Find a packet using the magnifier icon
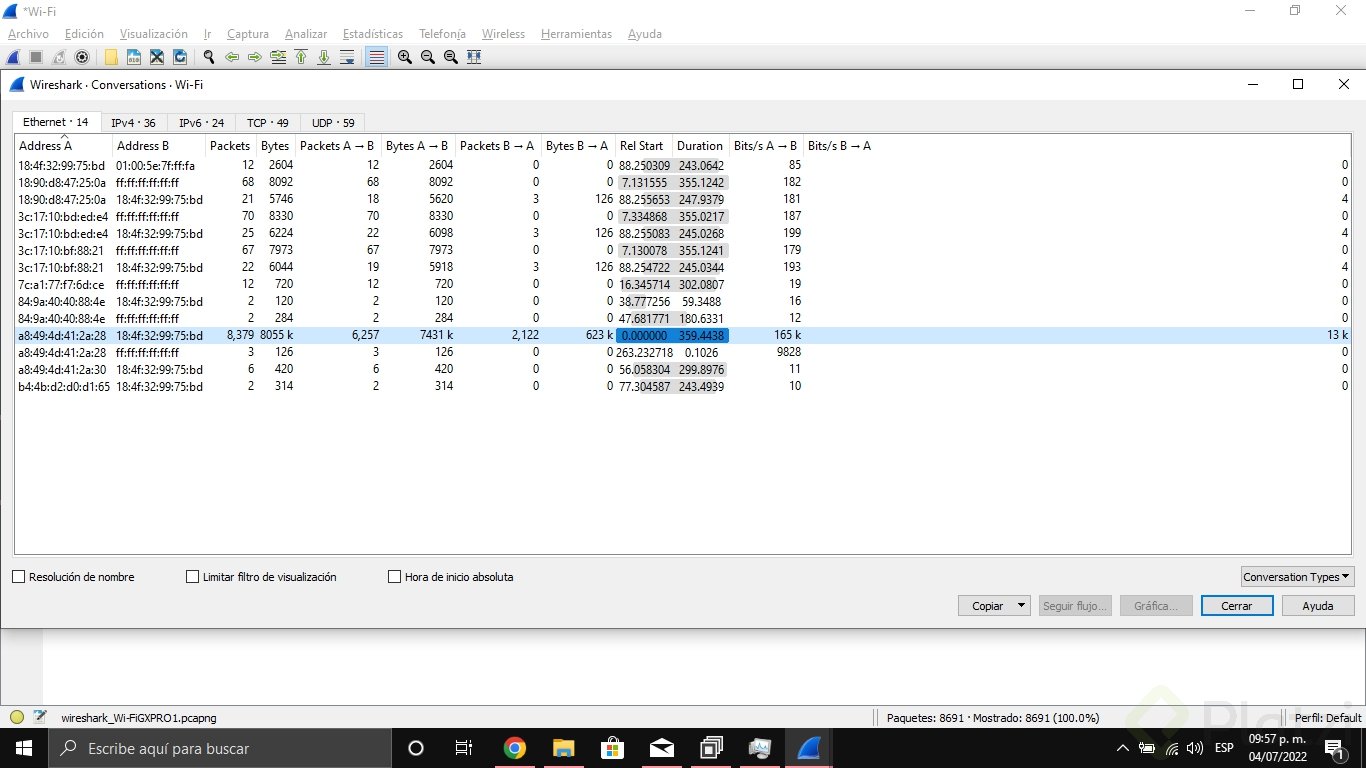 click(209, 57)
